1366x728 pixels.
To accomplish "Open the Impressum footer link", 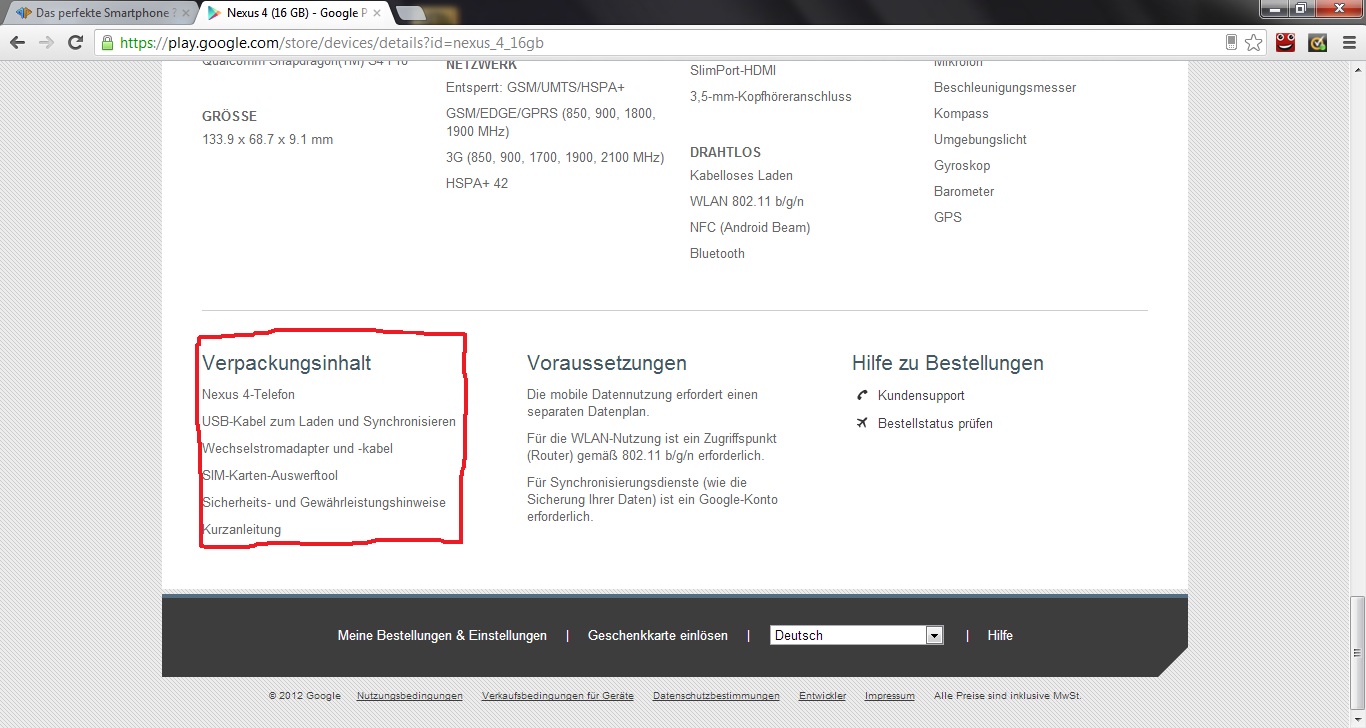I will click(890, 696).
